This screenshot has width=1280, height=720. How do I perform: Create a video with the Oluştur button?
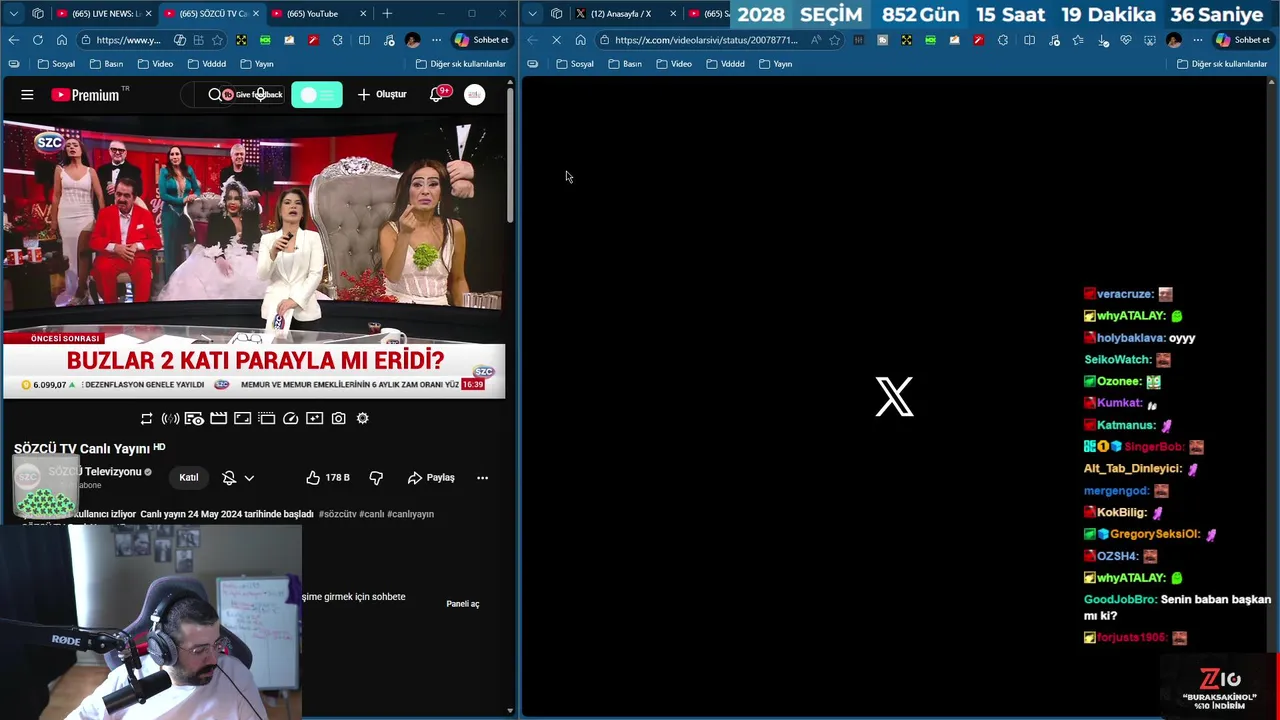382,94
